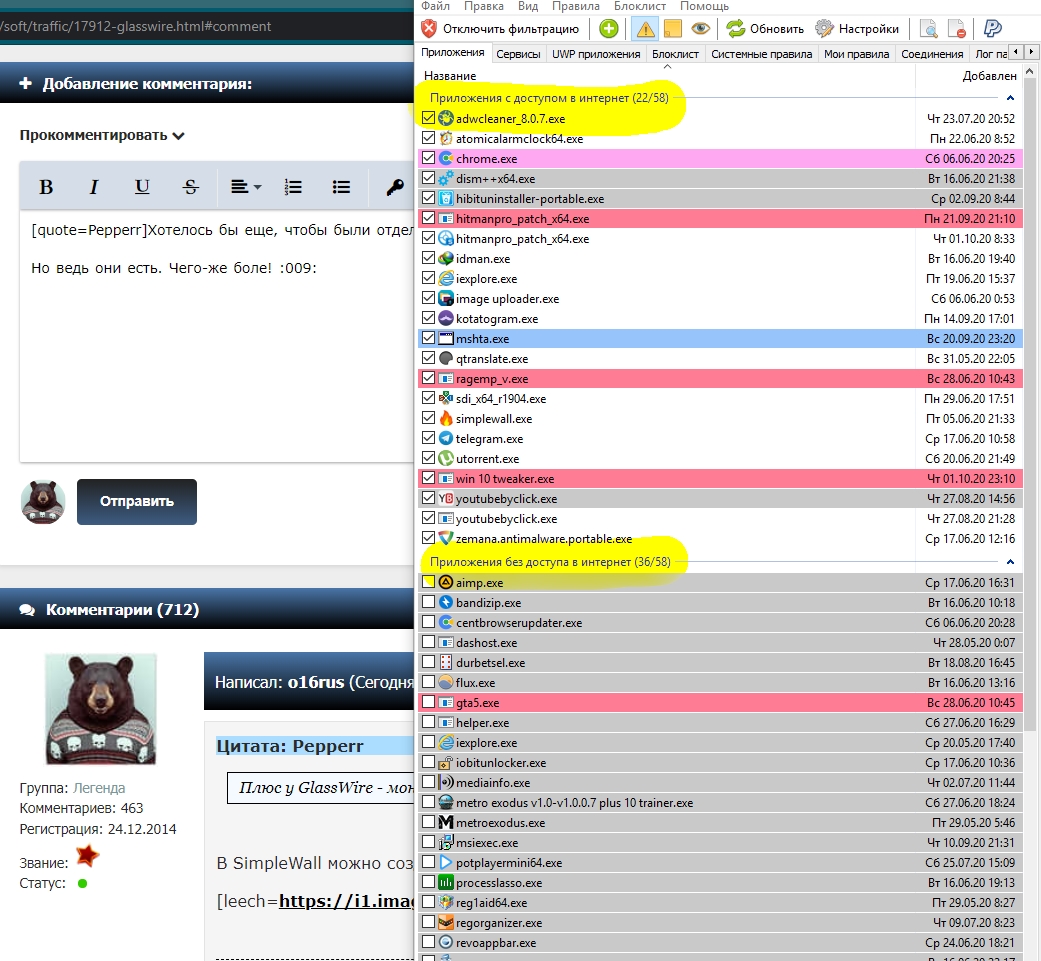Apply strikethrough formatting in comment editor

(191, 187)
